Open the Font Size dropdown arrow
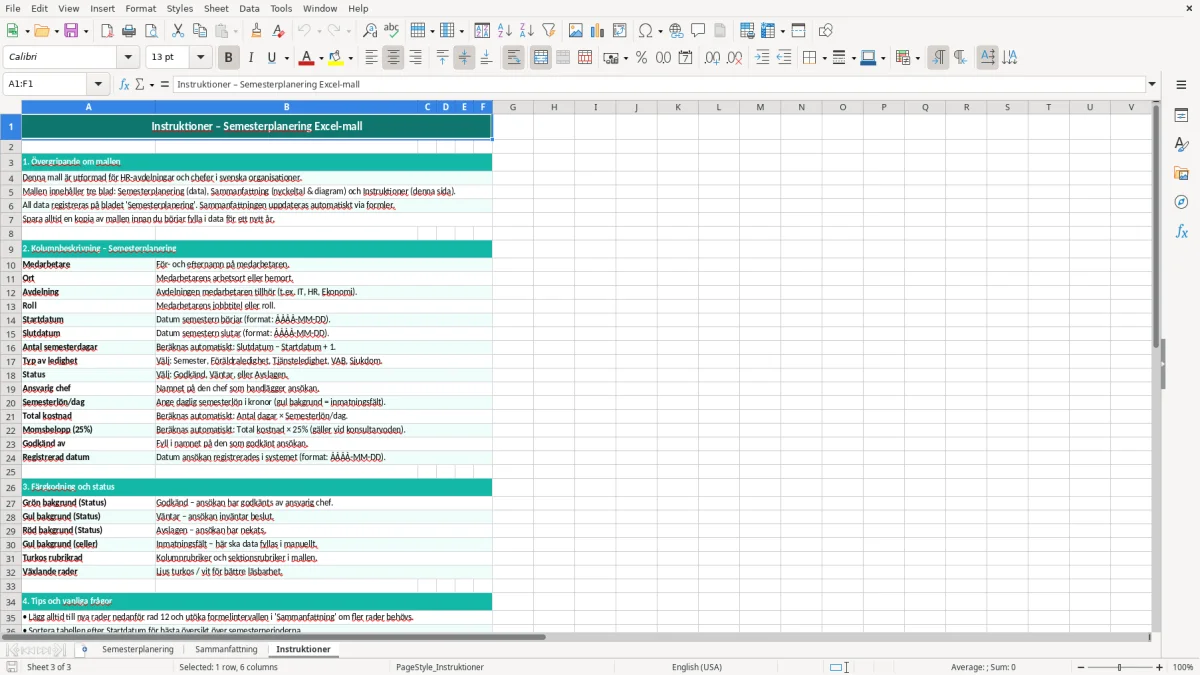Screen dimensions: 1200x675 tap(201, 58)
